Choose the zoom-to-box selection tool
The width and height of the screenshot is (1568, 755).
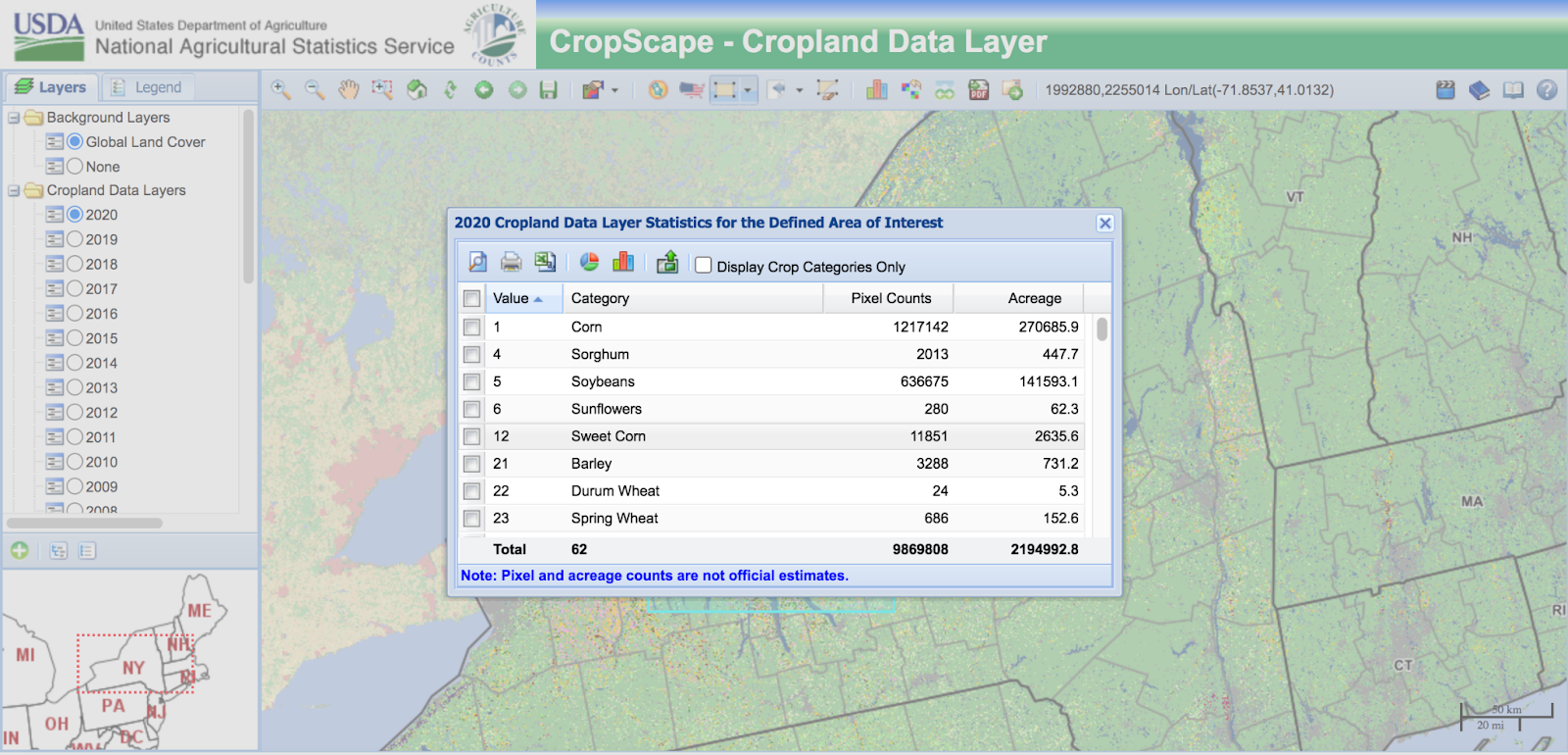(x=382, y=90)
